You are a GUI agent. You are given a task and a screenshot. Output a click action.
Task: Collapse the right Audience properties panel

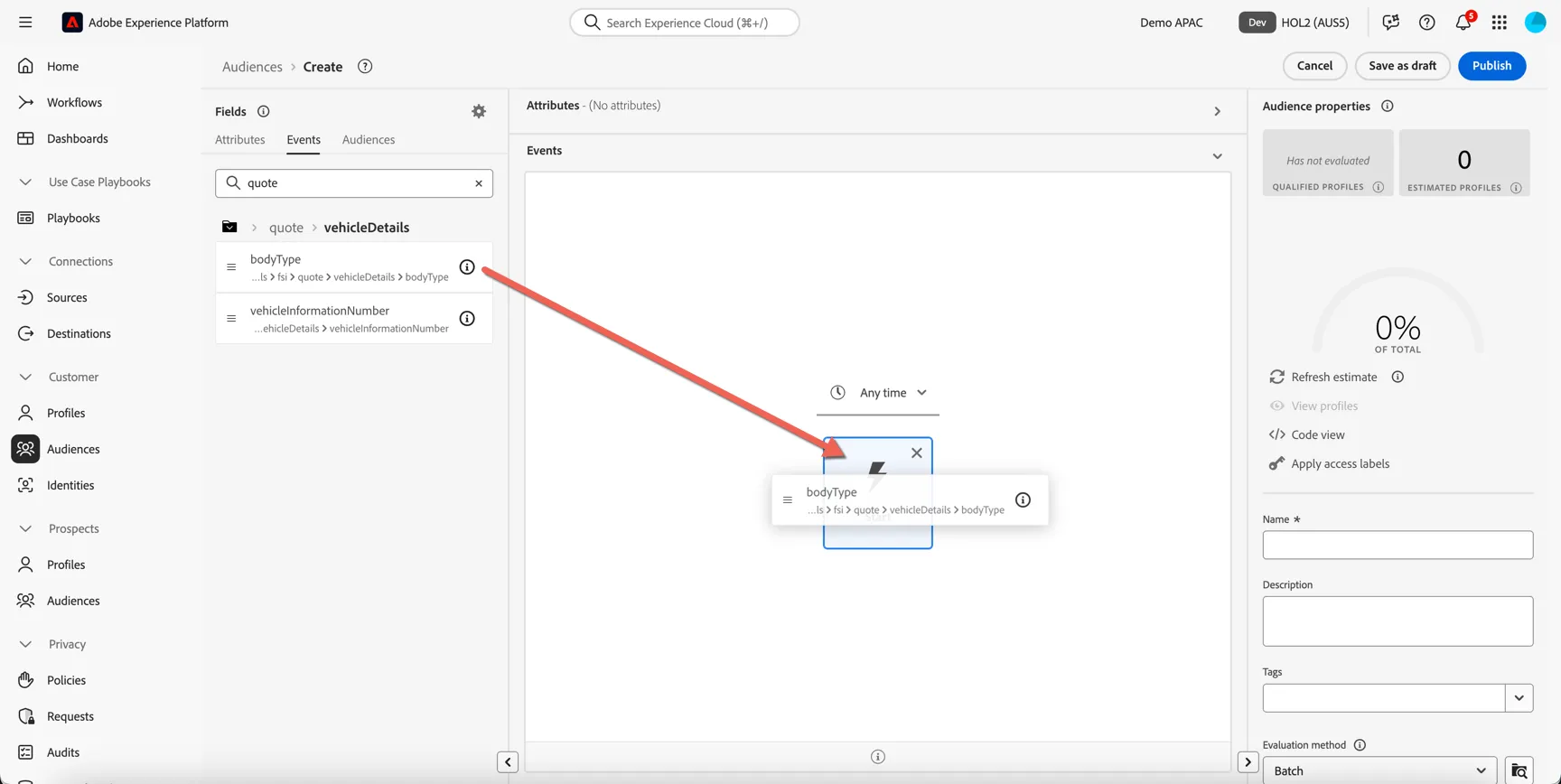tap(1248, 762)
